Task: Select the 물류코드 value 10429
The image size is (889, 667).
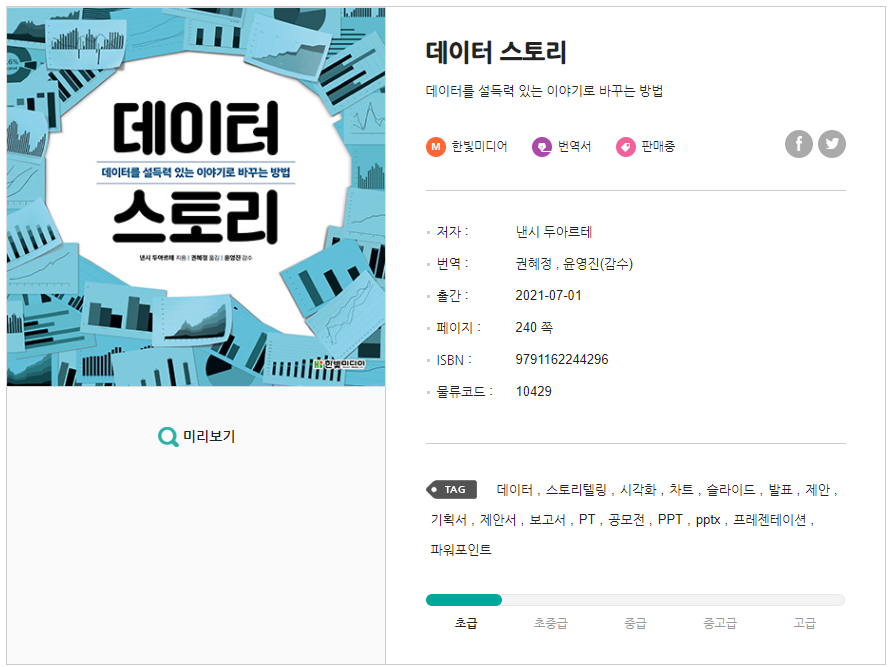Action: point(534,391)
